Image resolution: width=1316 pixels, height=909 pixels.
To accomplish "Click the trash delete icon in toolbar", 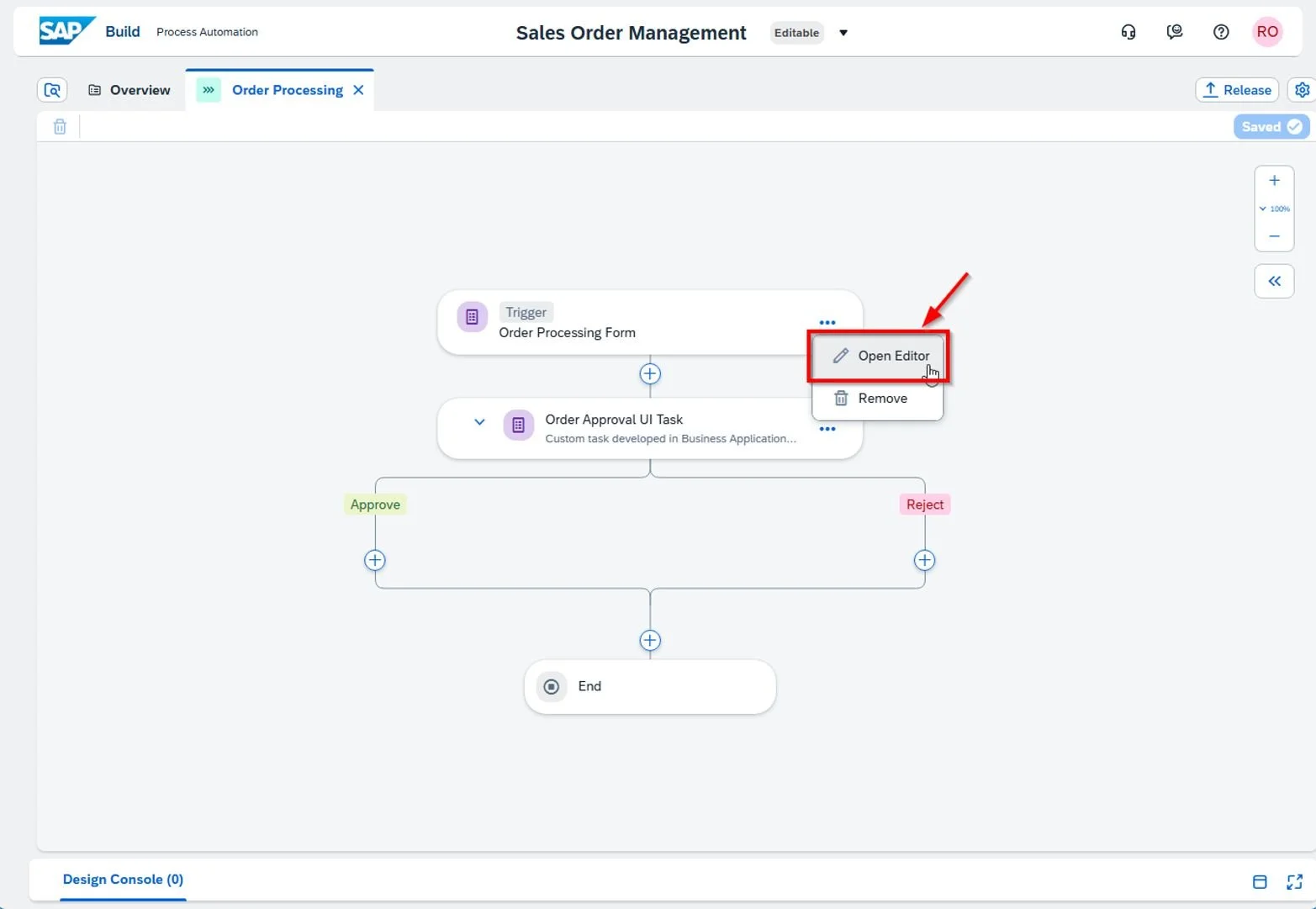I will 60,127.
